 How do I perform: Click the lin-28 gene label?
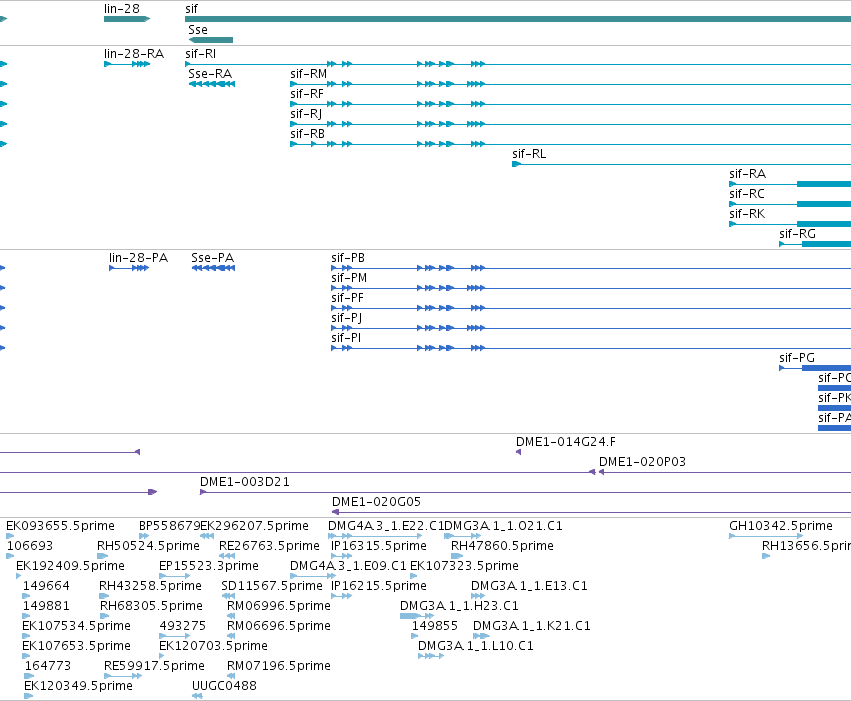point(122,9)
